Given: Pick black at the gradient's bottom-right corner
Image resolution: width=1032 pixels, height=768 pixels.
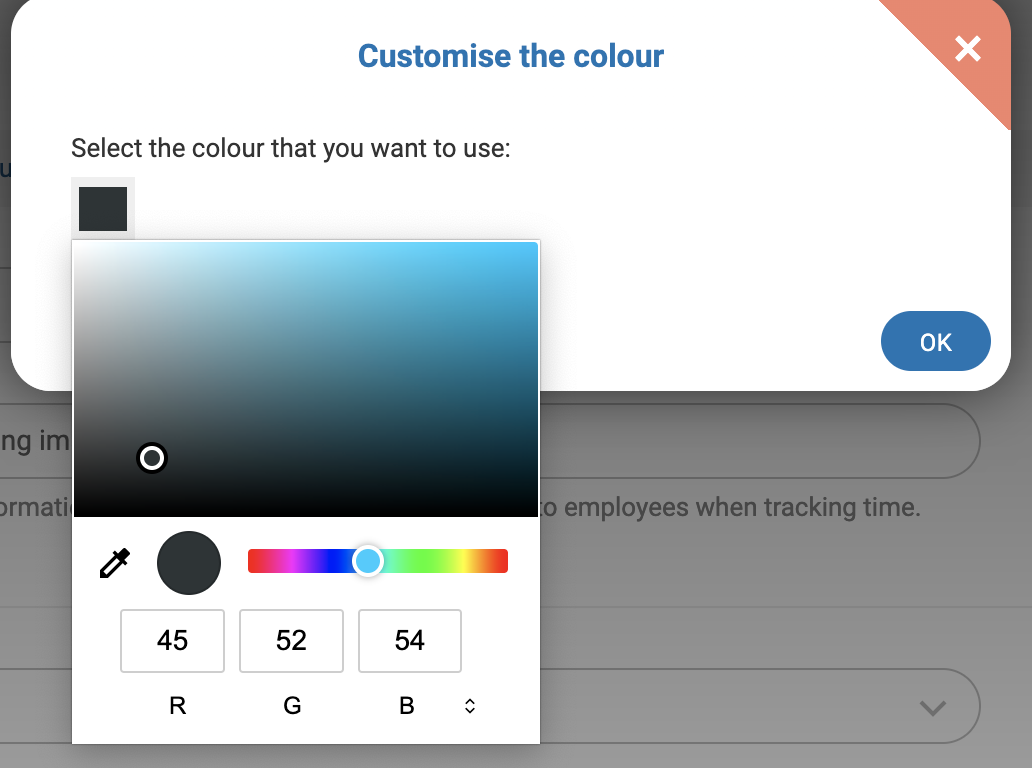Looking at the screenshot, I should [x=534, y=512].
